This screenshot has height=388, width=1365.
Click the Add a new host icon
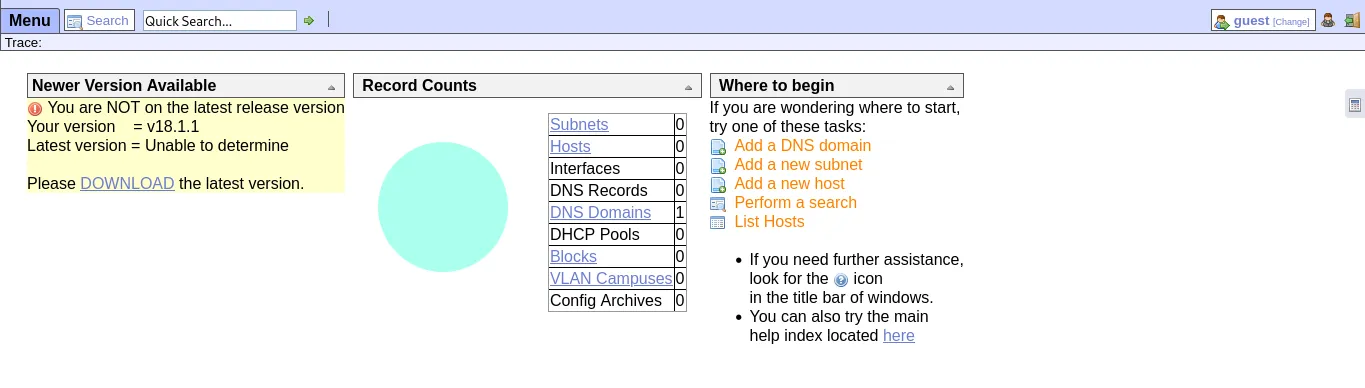718,185
